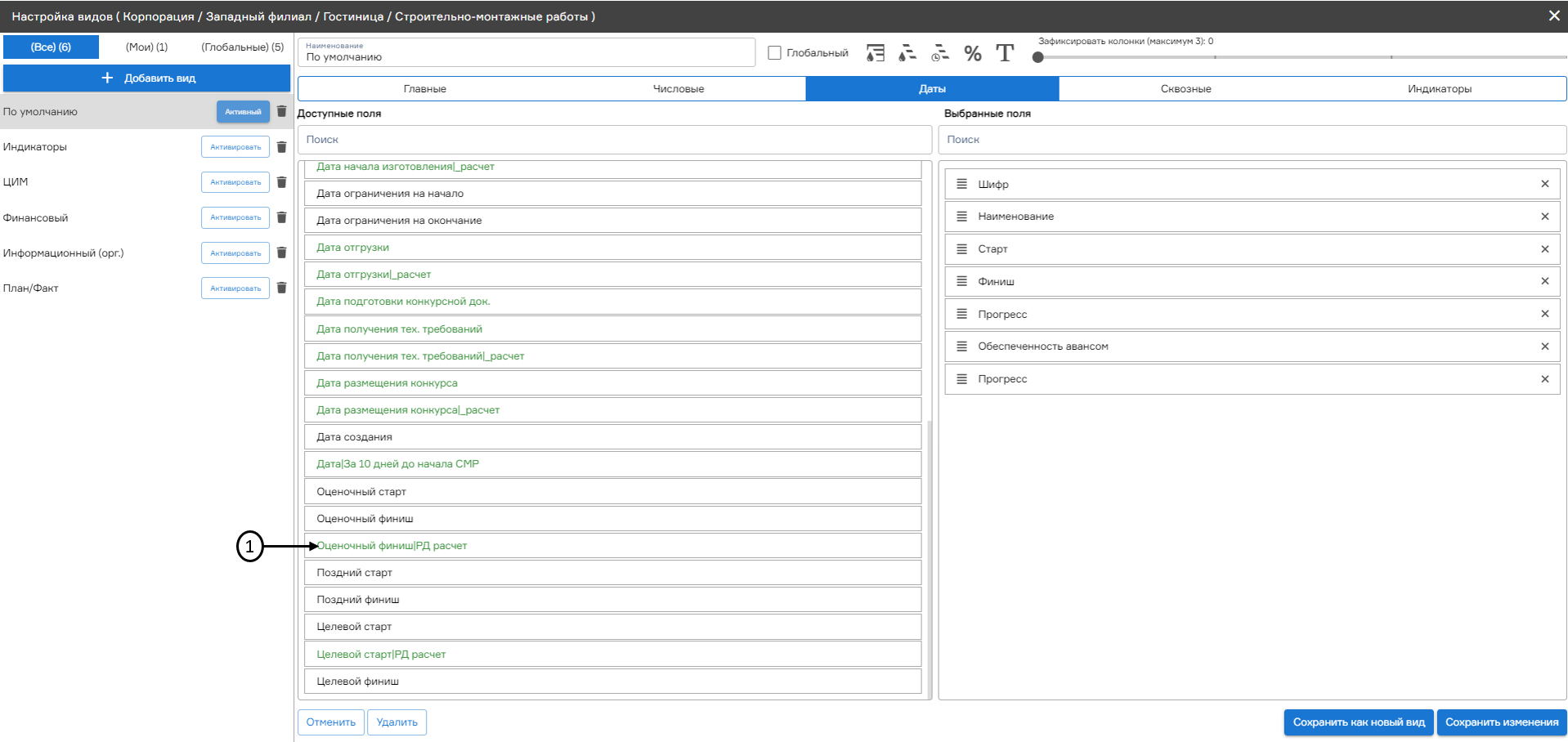Viewport: 1568px width, 742px height.
Task: Click the Отменить button
Action: pyautogui.click(x=331, y=722)
